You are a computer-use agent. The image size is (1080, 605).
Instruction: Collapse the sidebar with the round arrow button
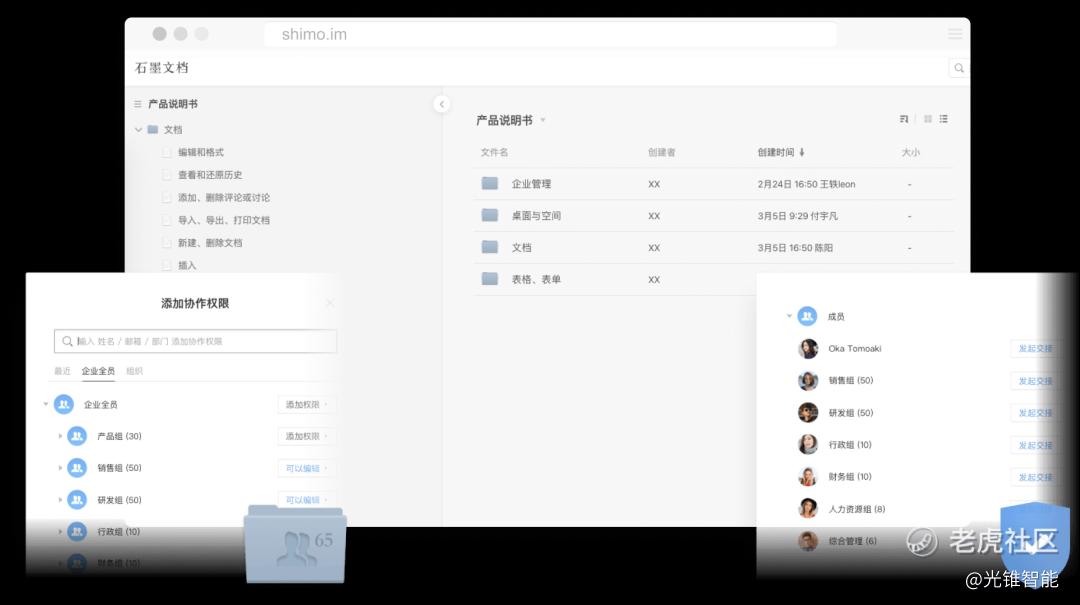[442, 104]
